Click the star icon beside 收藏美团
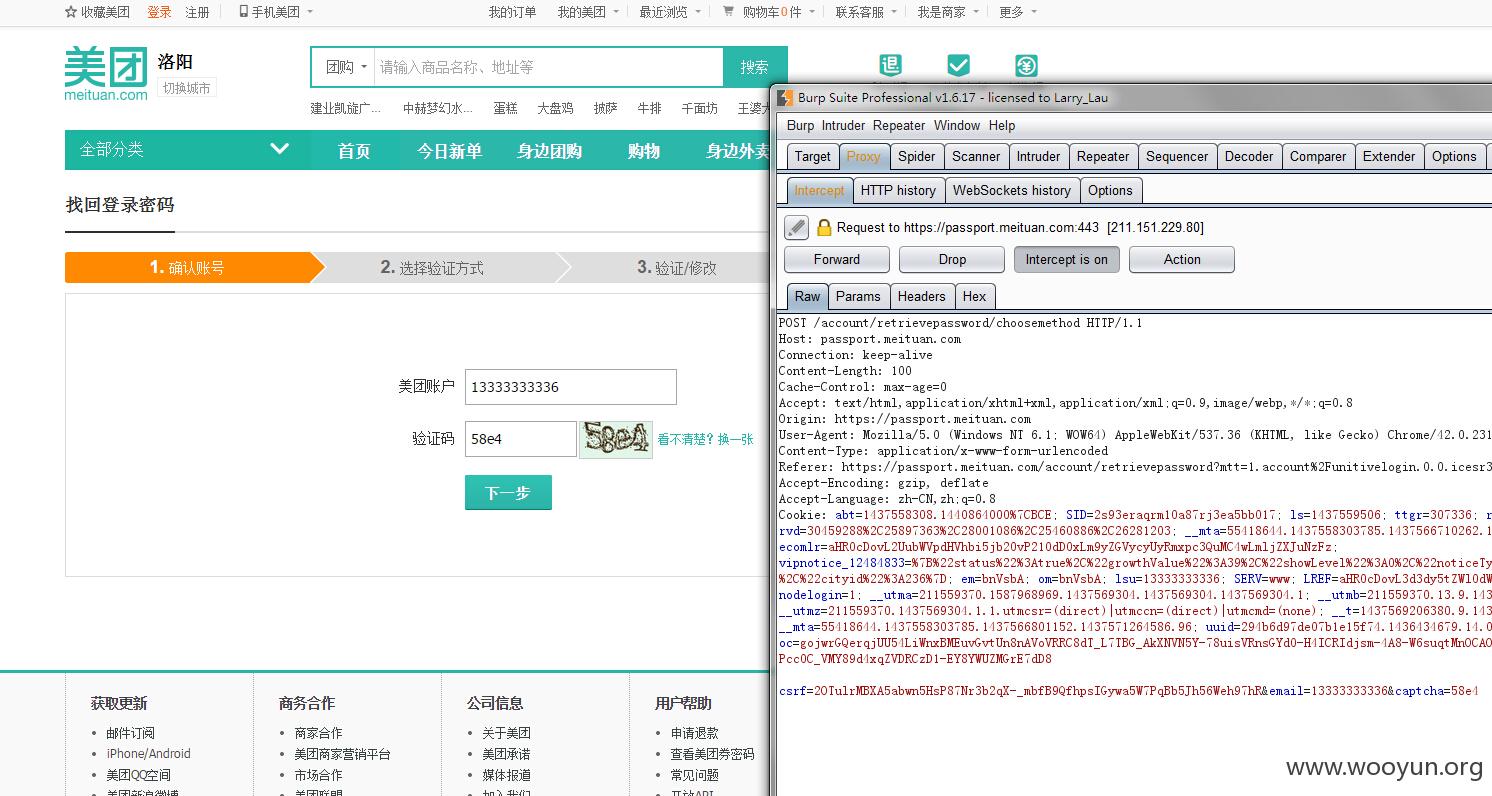Screen dimensions: 1492x796 [70, 12]
